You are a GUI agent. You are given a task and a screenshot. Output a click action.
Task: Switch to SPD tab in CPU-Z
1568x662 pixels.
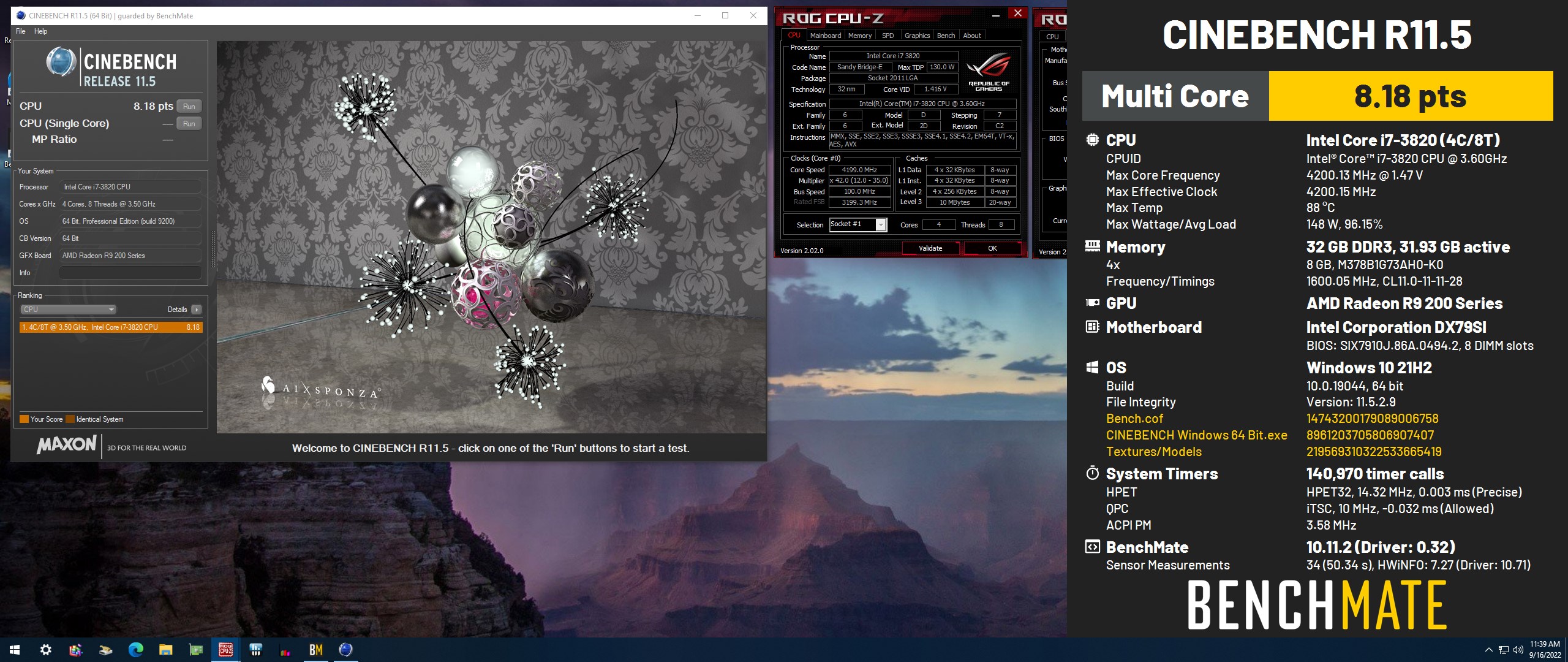(x=888, y=36)
